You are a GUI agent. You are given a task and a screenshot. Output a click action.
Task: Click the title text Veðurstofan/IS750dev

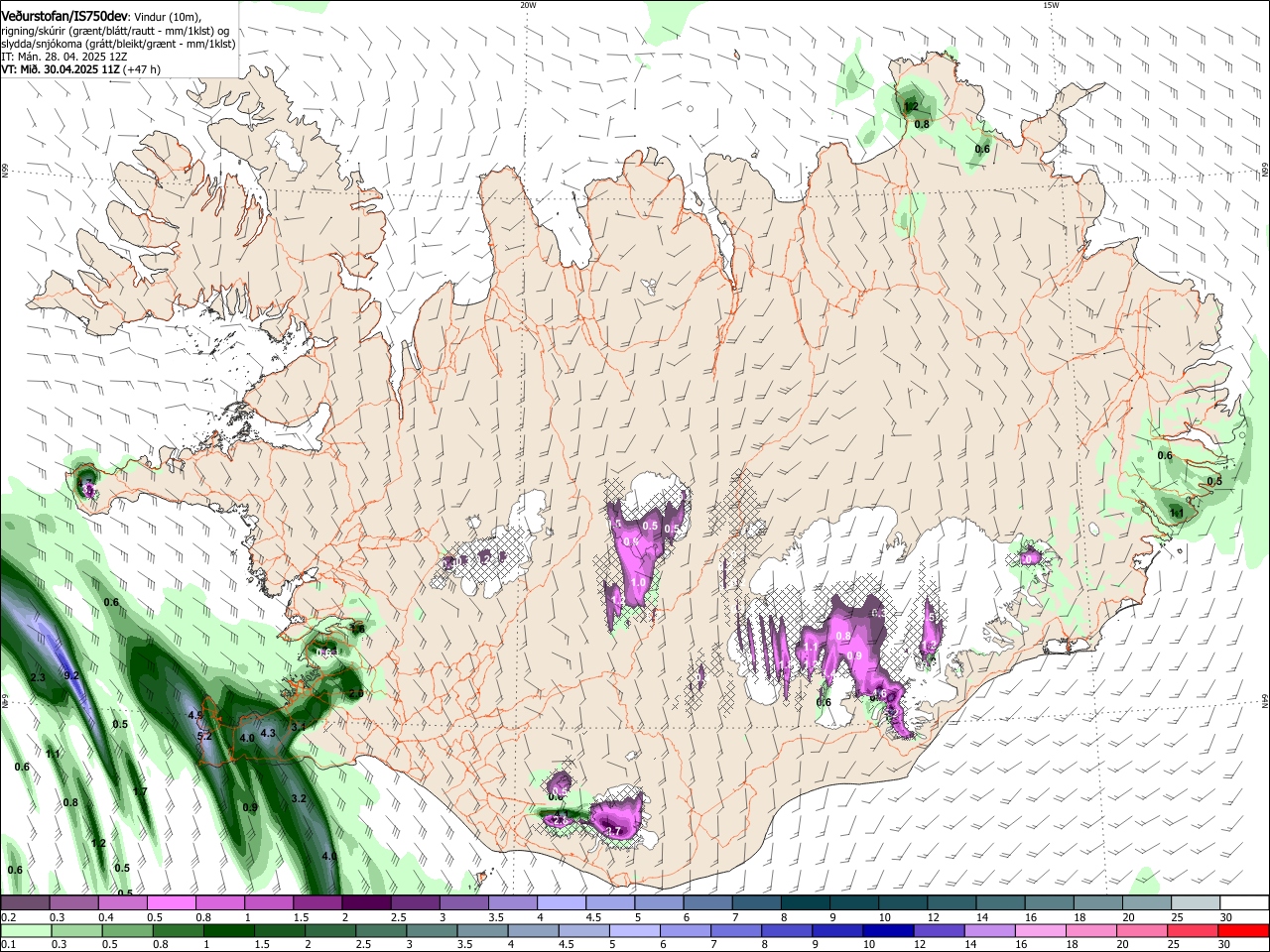tap(64, 17)
